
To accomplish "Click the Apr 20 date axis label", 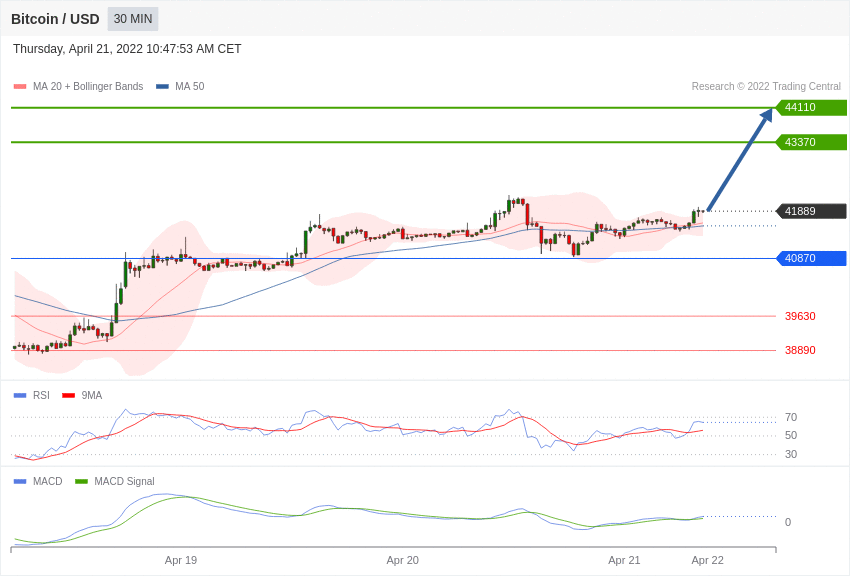I will [x=403, y=560].
